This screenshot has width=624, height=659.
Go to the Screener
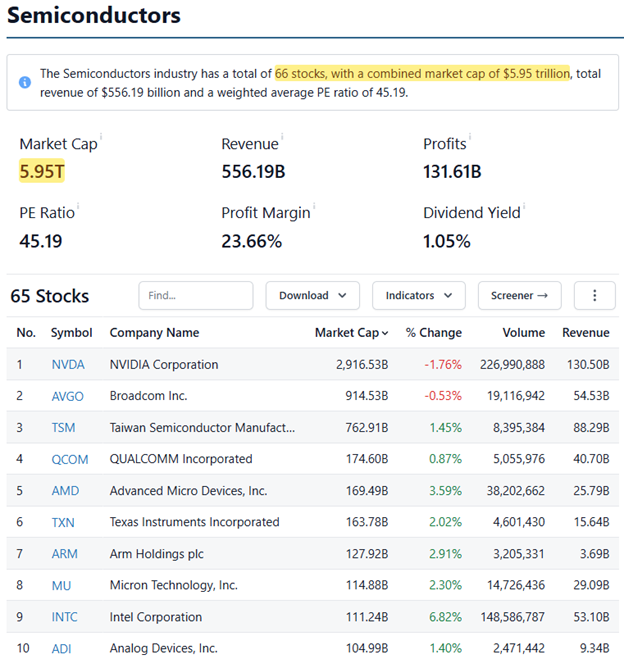519,295
